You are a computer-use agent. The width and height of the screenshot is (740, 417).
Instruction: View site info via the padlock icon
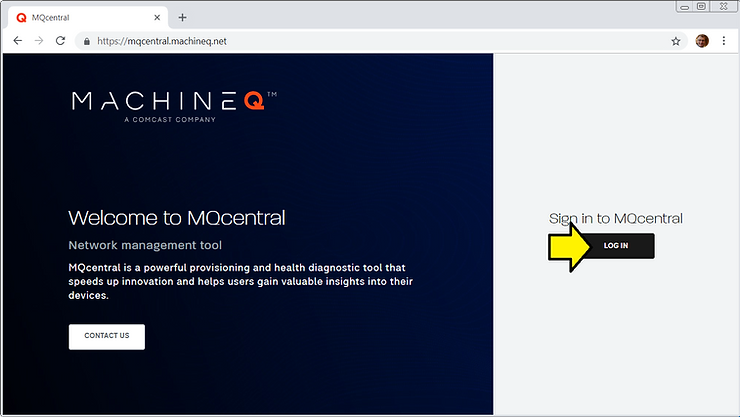pyautogui.click(x=88, y=41)
